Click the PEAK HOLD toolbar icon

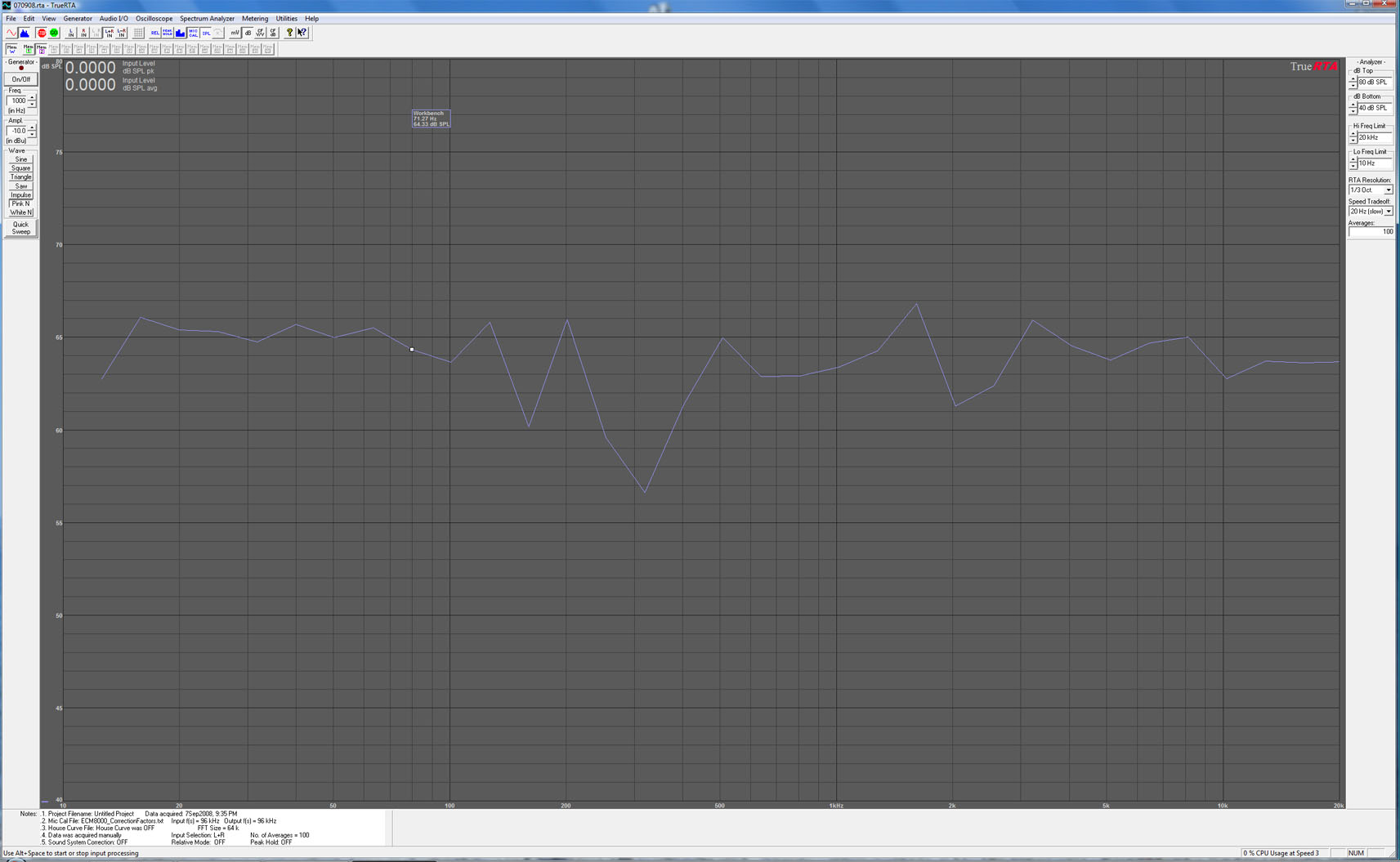click(167, 33)
